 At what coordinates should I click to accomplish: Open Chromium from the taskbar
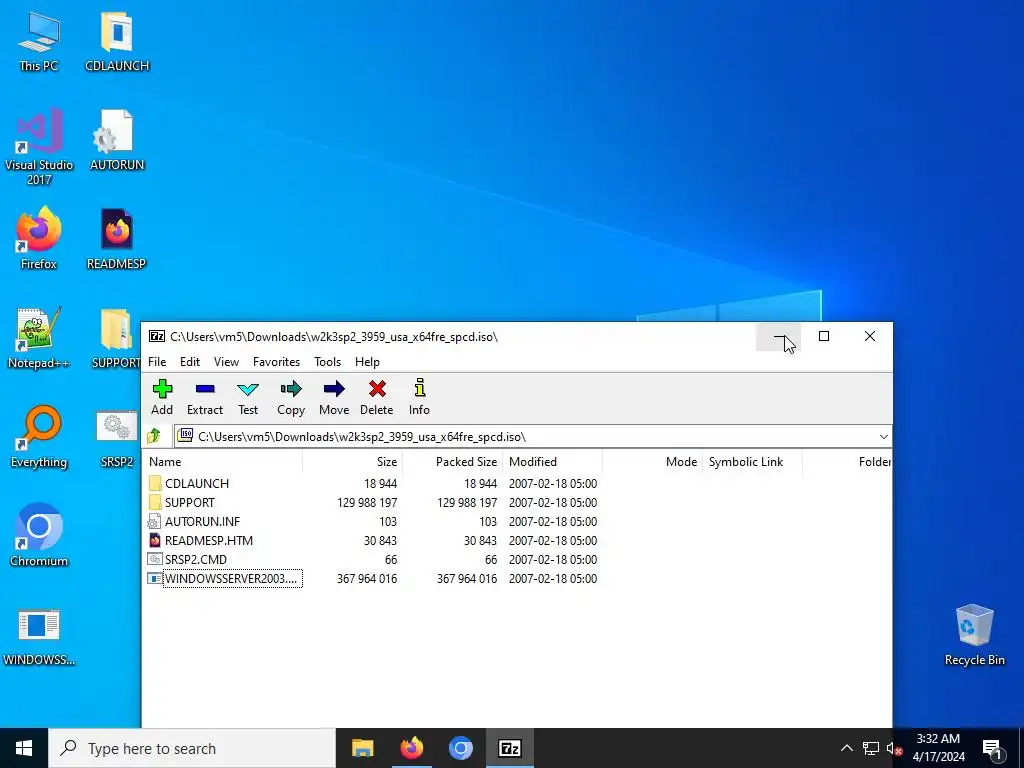click(460, 748)
